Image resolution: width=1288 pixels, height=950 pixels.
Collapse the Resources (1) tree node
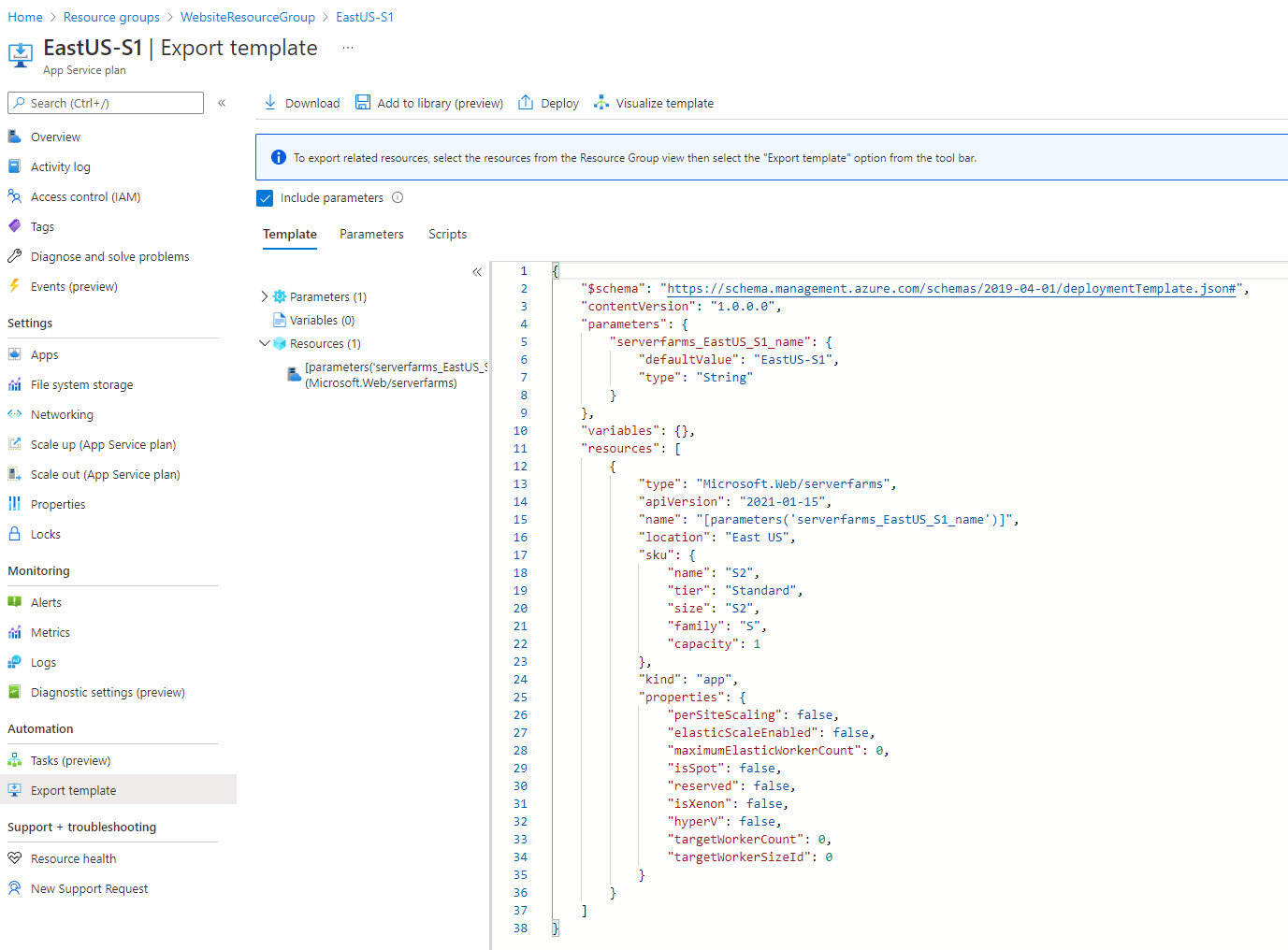(265, 343)
